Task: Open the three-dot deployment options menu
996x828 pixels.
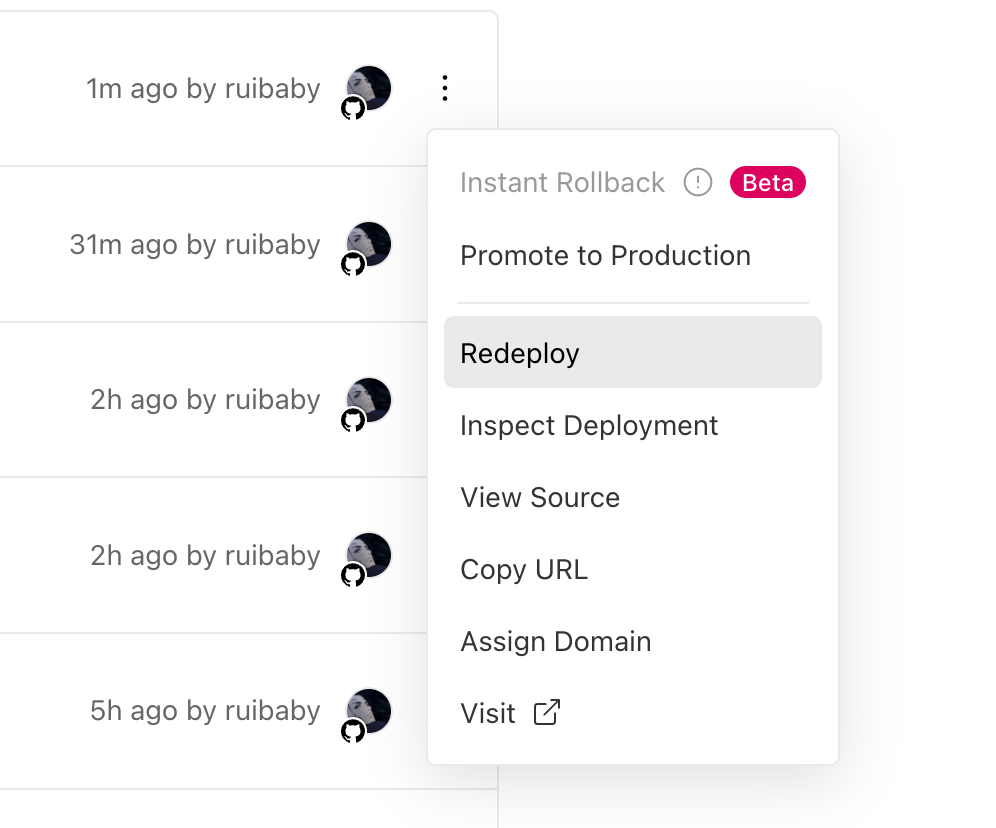Action: coord(445,89)
